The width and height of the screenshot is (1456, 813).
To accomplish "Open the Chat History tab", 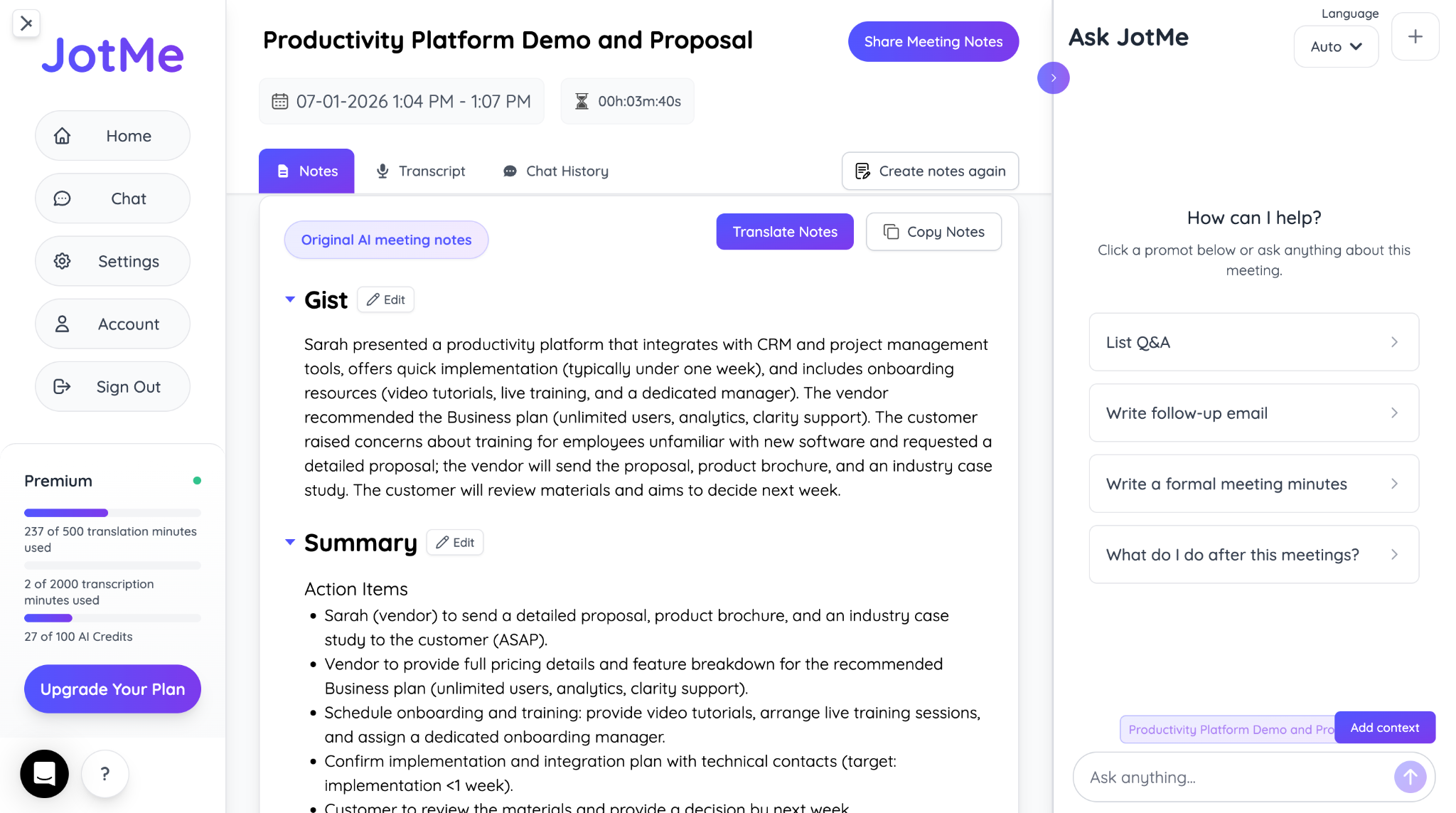I will [x=556, y=171].
